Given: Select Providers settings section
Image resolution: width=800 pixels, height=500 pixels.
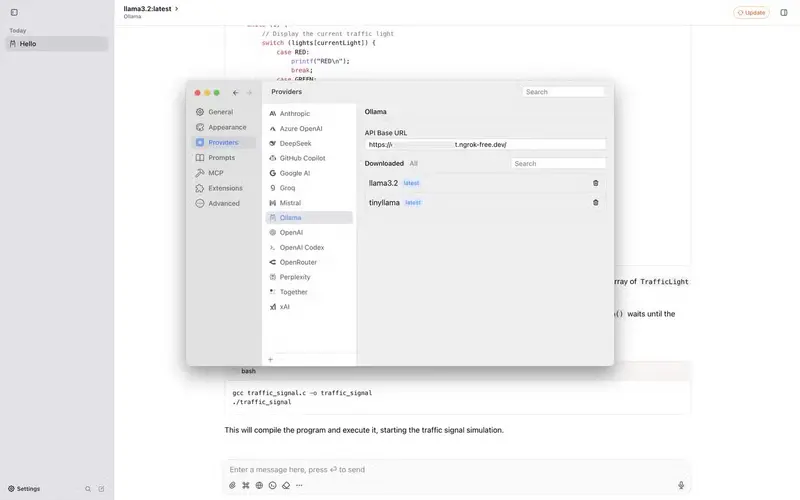Looking at the screenshot, I should (x=223, y=142).
